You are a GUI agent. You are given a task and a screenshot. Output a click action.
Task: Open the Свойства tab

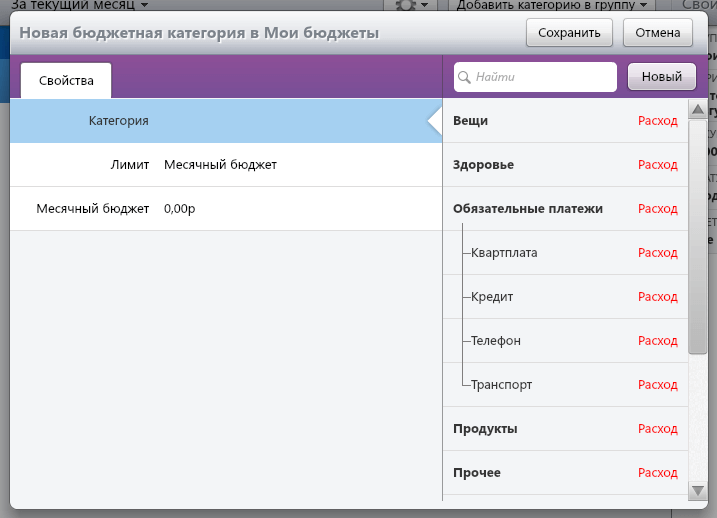[x=66, y=80]
